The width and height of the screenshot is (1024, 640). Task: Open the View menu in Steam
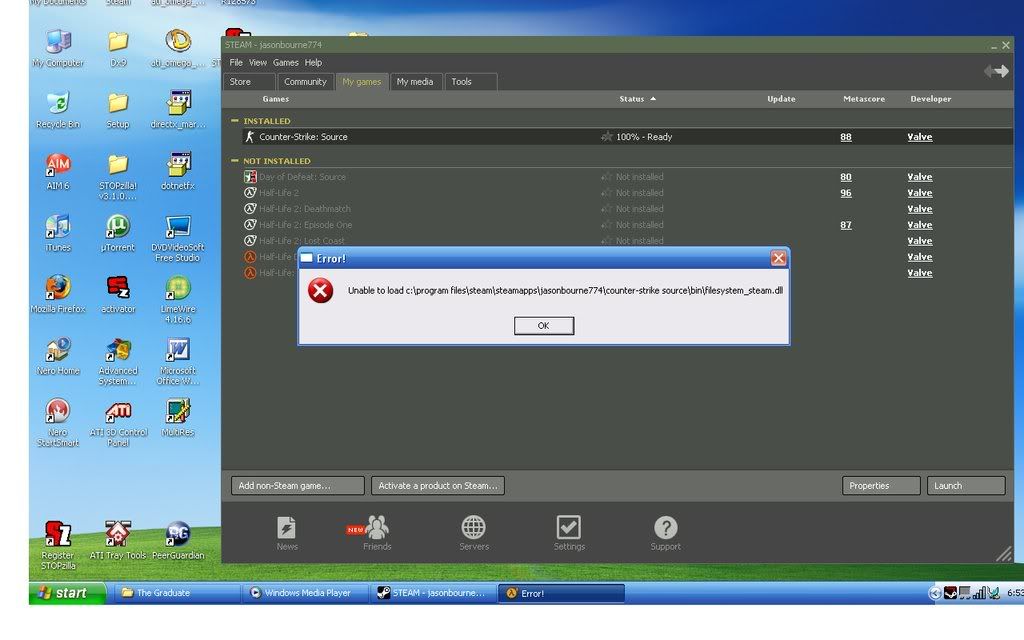tap(257, 63)
